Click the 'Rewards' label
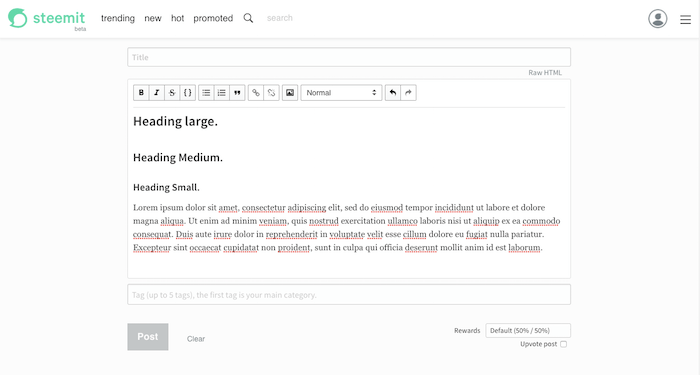Screen dimensions: 700x375 coord(467,331)
